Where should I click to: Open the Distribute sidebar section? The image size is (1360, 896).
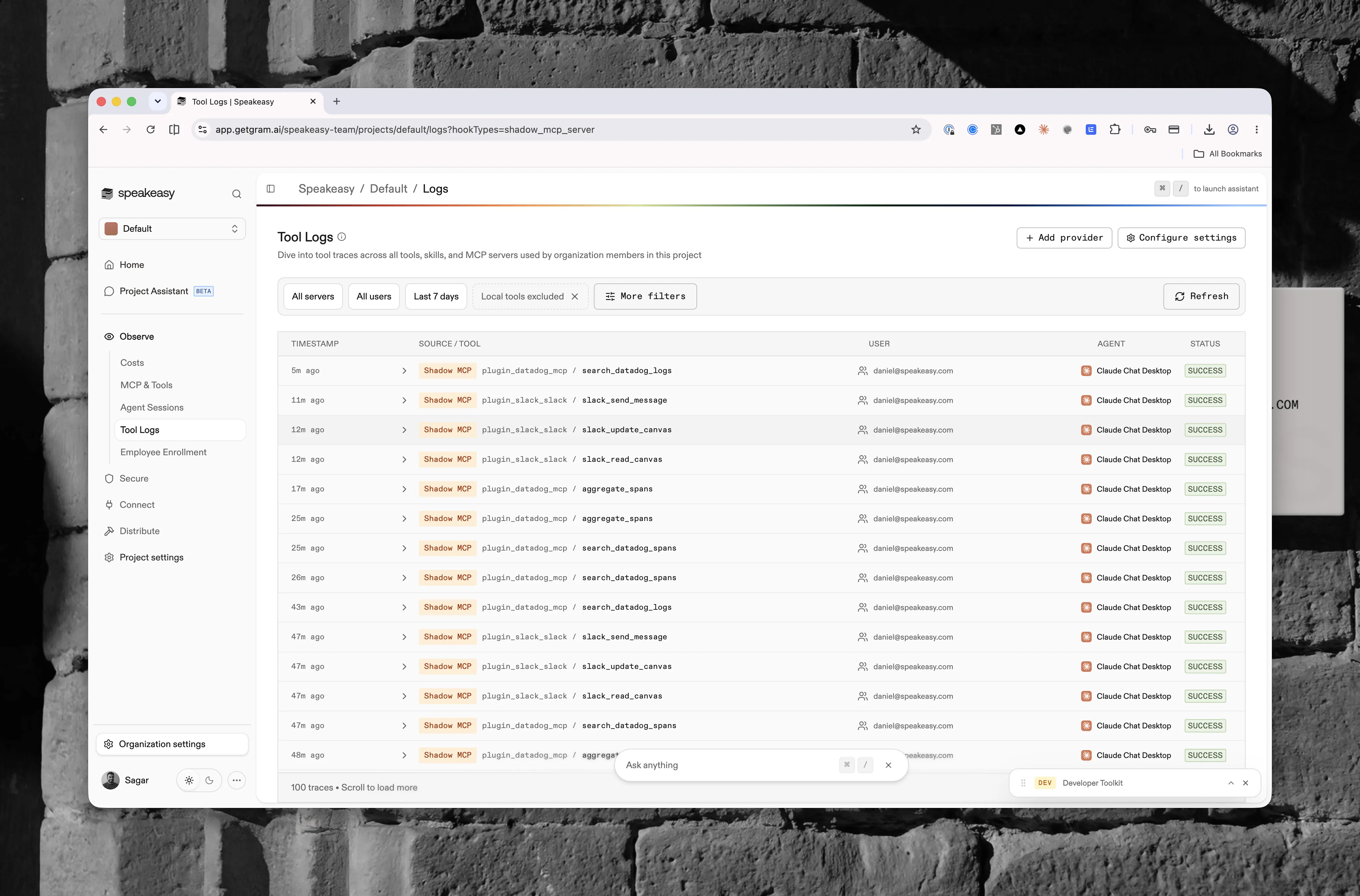pos(139,531)
